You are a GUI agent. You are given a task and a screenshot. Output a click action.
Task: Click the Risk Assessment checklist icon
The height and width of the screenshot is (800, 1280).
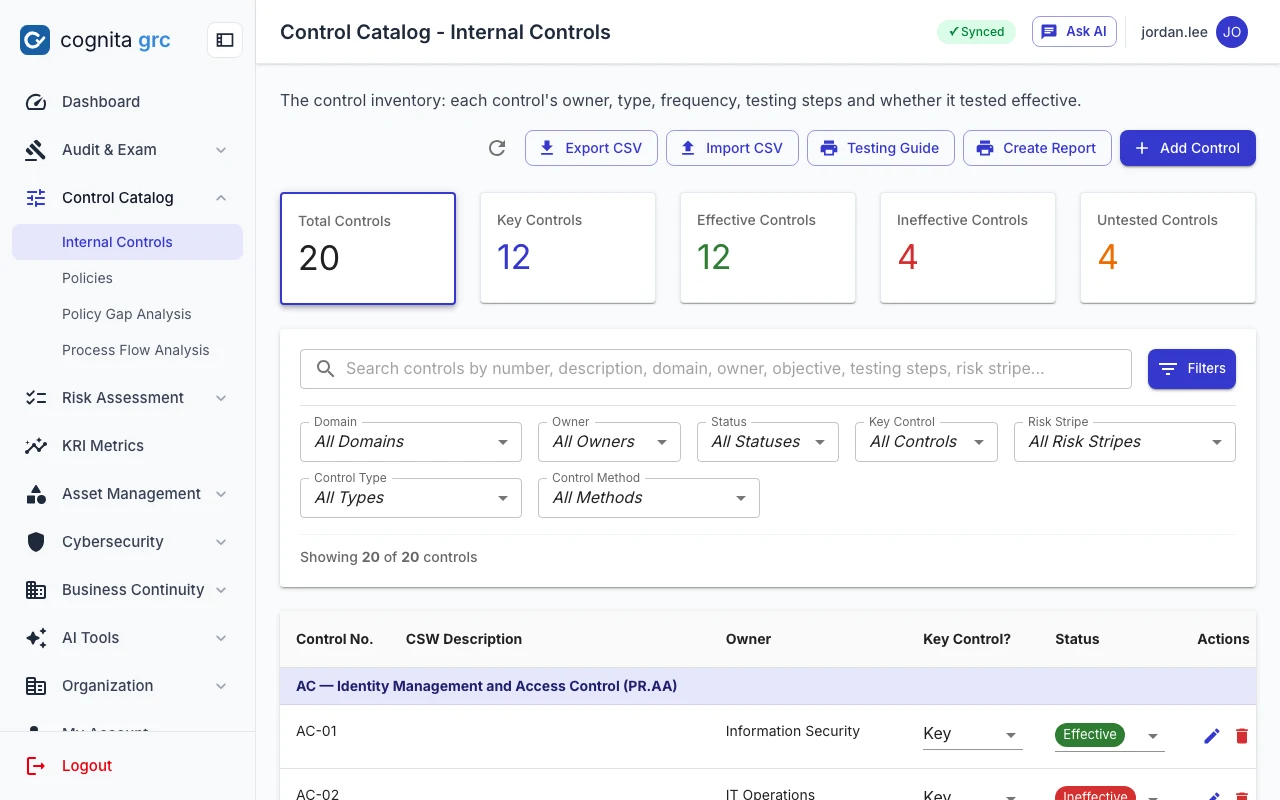[x=36, y=398]
